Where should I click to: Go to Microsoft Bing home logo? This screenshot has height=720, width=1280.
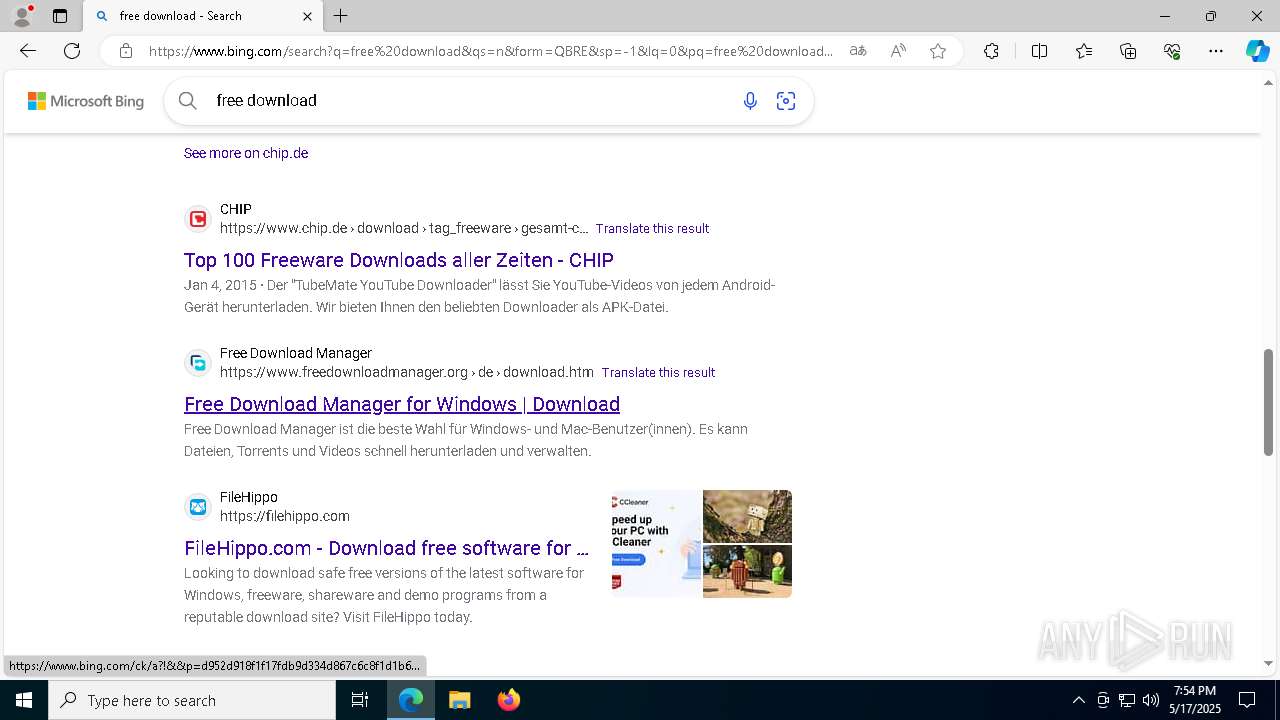86,101
